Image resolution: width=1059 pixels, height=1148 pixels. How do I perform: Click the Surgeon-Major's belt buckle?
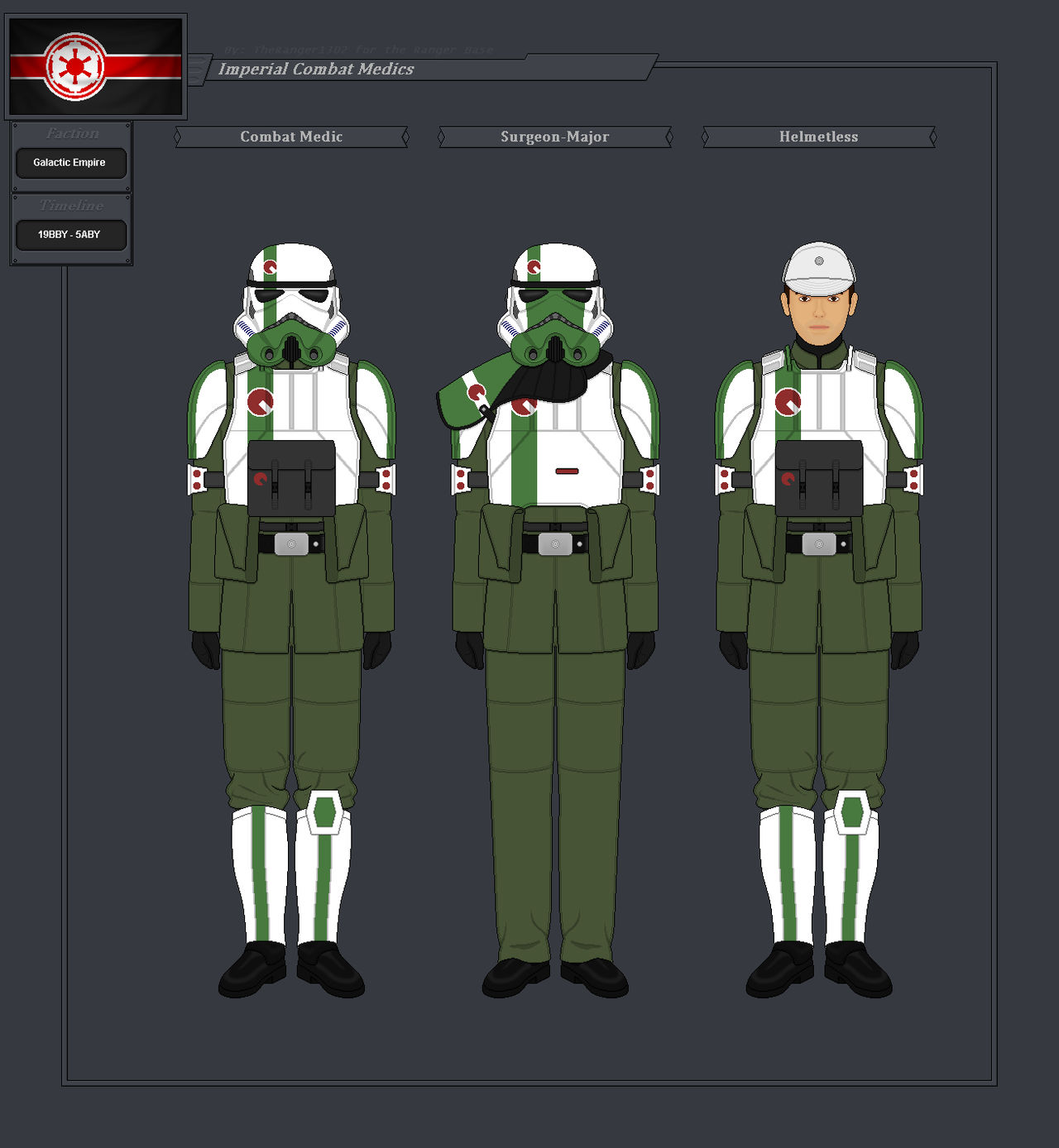[555, 544]
